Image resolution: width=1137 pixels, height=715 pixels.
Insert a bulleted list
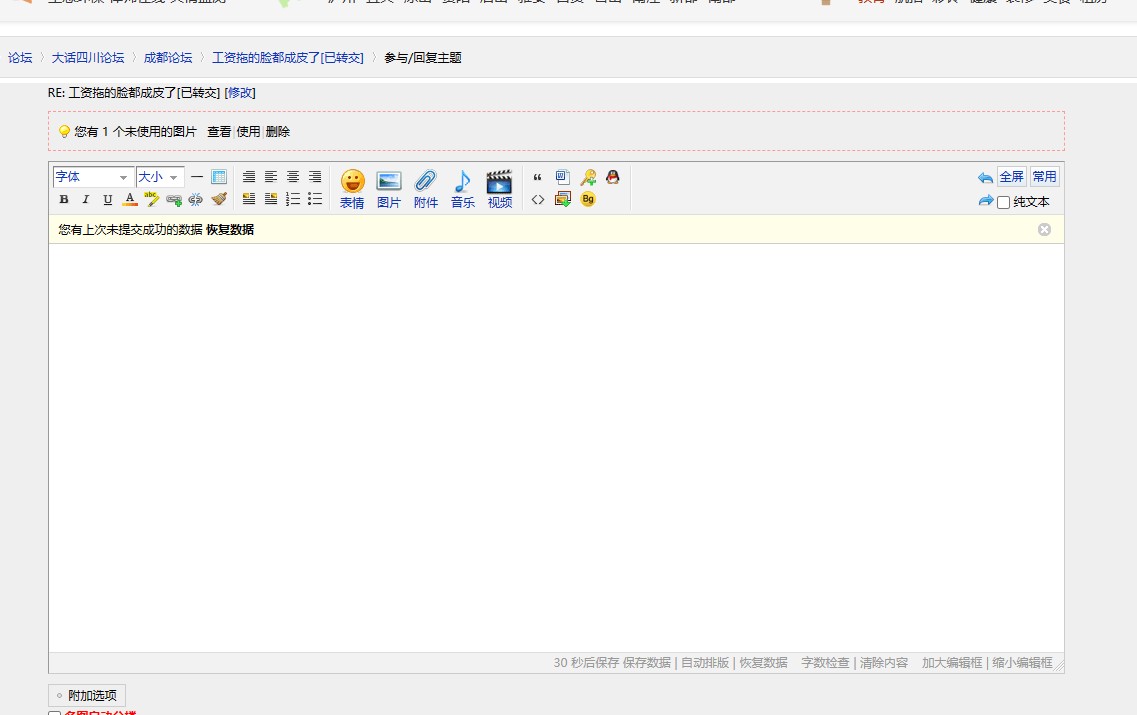click(315, 199)
